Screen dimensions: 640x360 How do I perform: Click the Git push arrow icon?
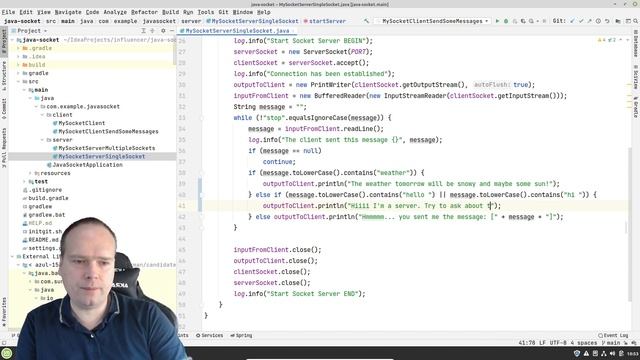pos(589,21)
